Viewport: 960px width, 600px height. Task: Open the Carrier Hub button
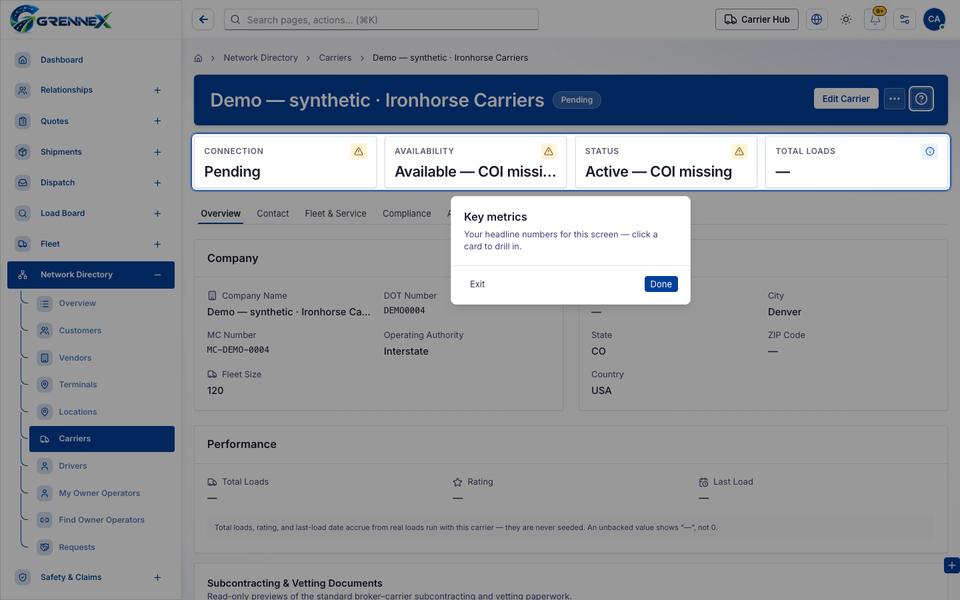[x=757, y=20]
